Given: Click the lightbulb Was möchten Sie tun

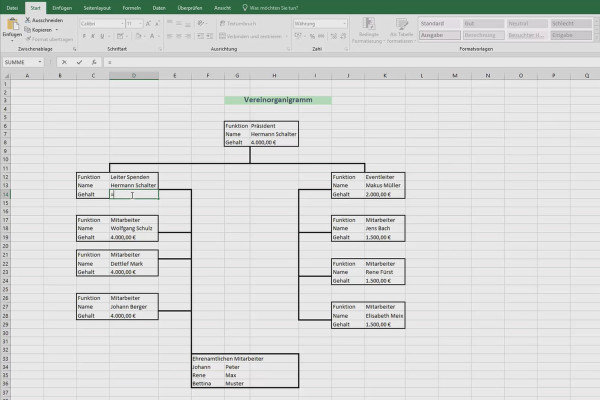Looking at the screenshot, I should pos(270,8).
